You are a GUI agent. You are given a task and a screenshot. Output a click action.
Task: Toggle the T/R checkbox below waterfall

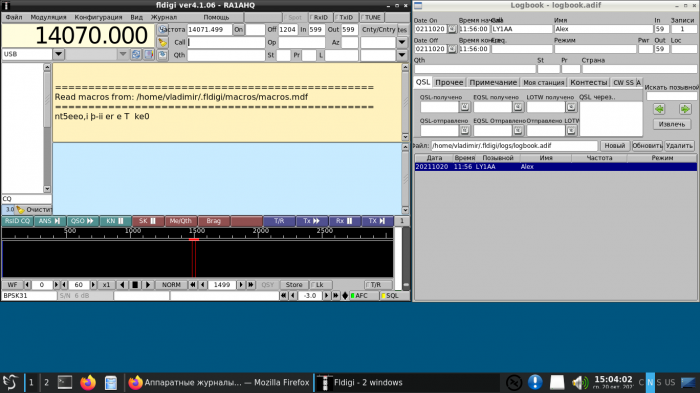click(379, 284)
